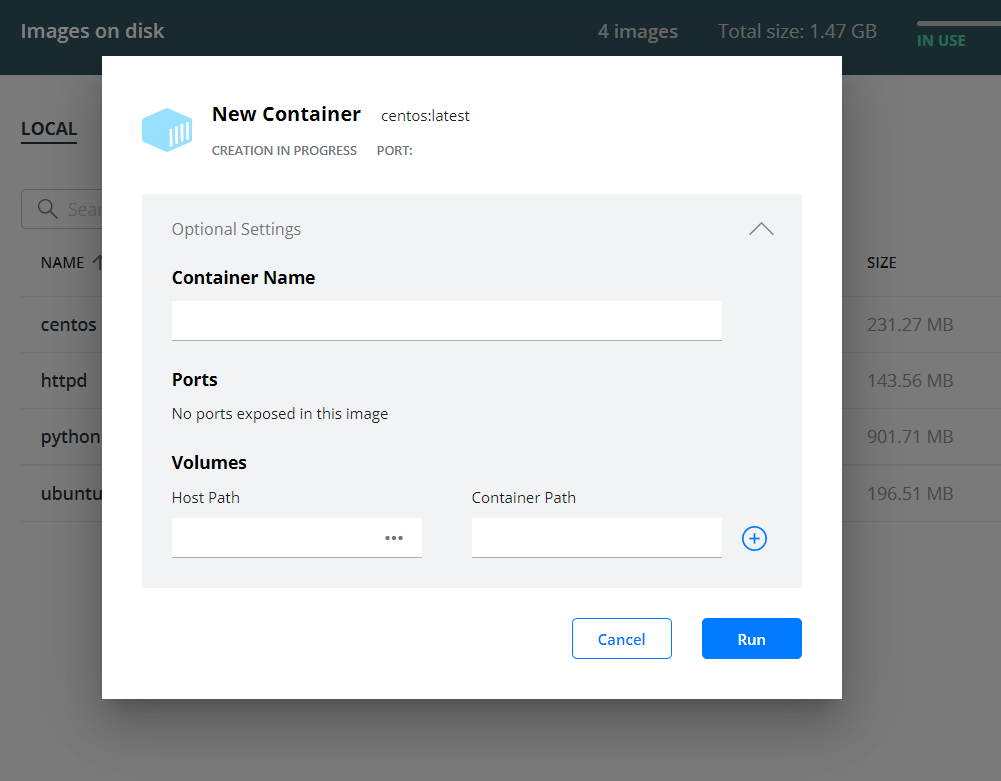Viewport: 1001px width, 781px height.
Task: Select the LOCAL tab in Images window
Action: tap(49, 129)
